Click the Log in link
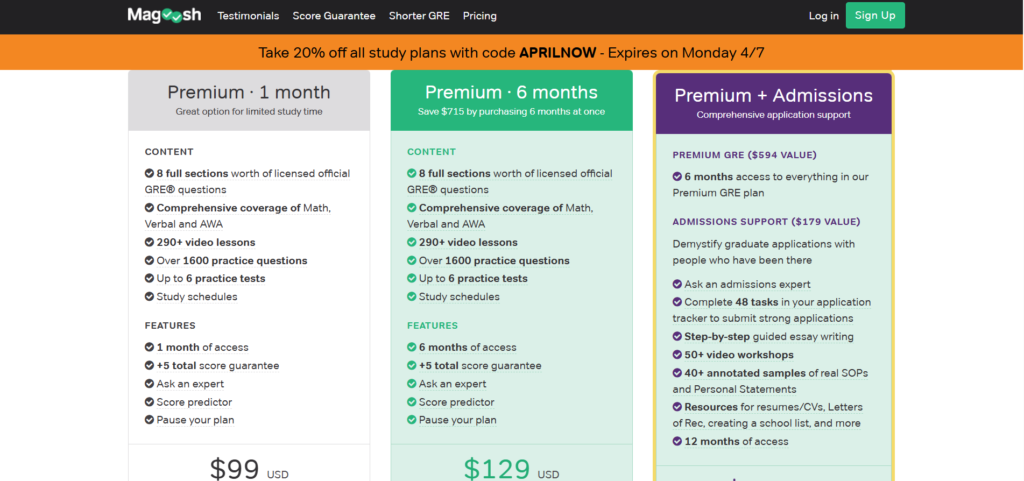The image size is (1024, 481). [x=824, y=16]
